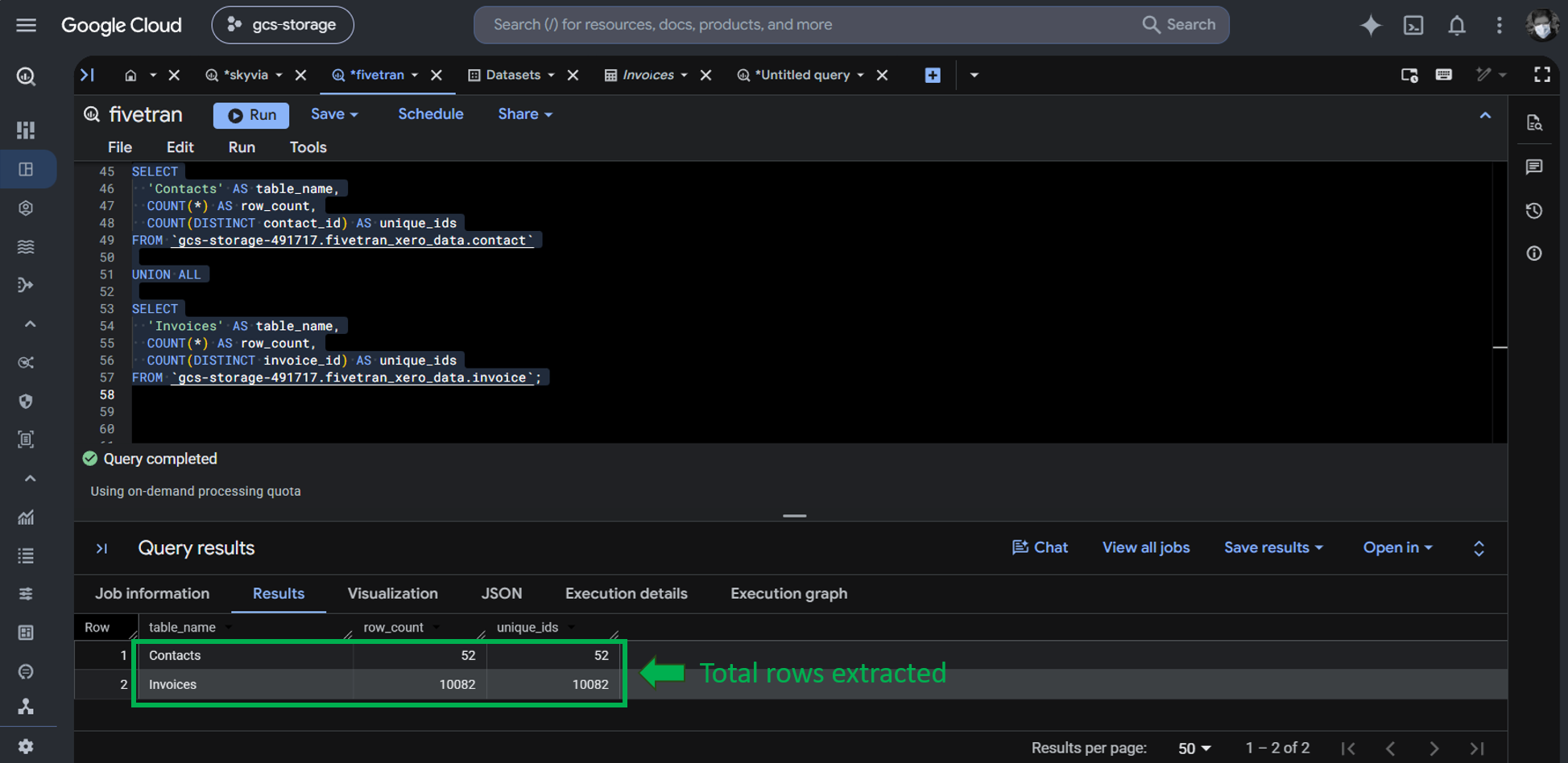The image size is (1568, 763).
Task: Collapse the explorer pane toggle
Action: [87, 75]
